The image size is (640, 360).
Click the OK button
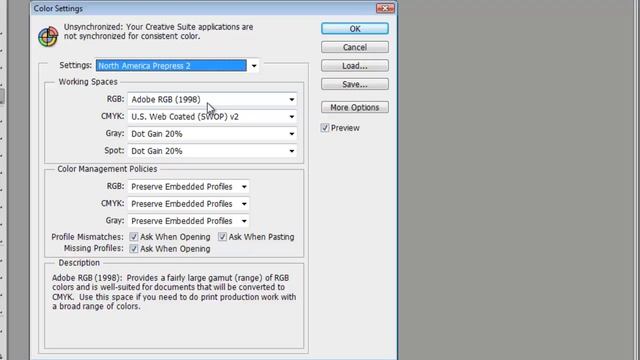354,29
